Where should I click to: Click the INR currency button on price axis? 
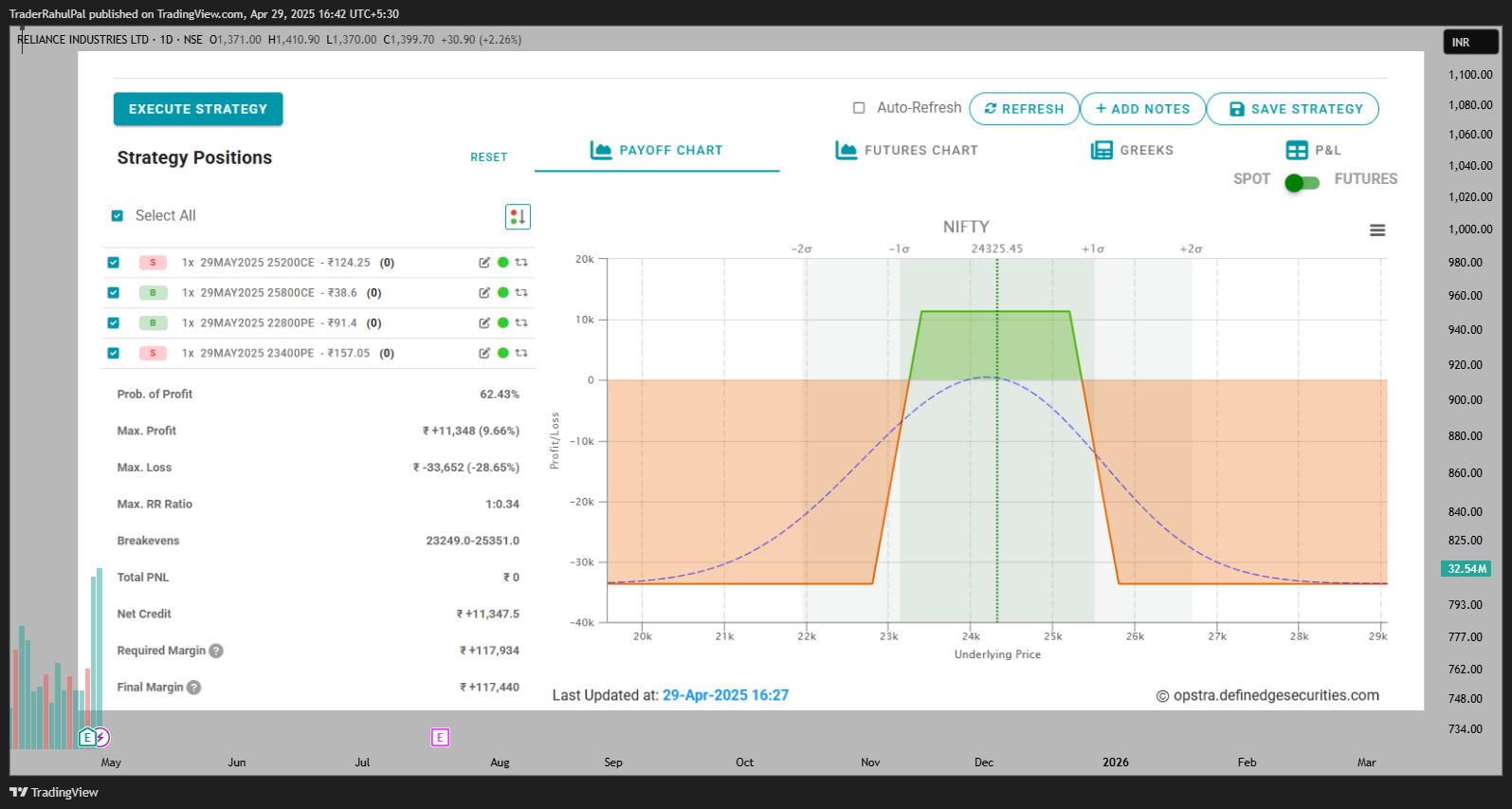click(1471, 43)
